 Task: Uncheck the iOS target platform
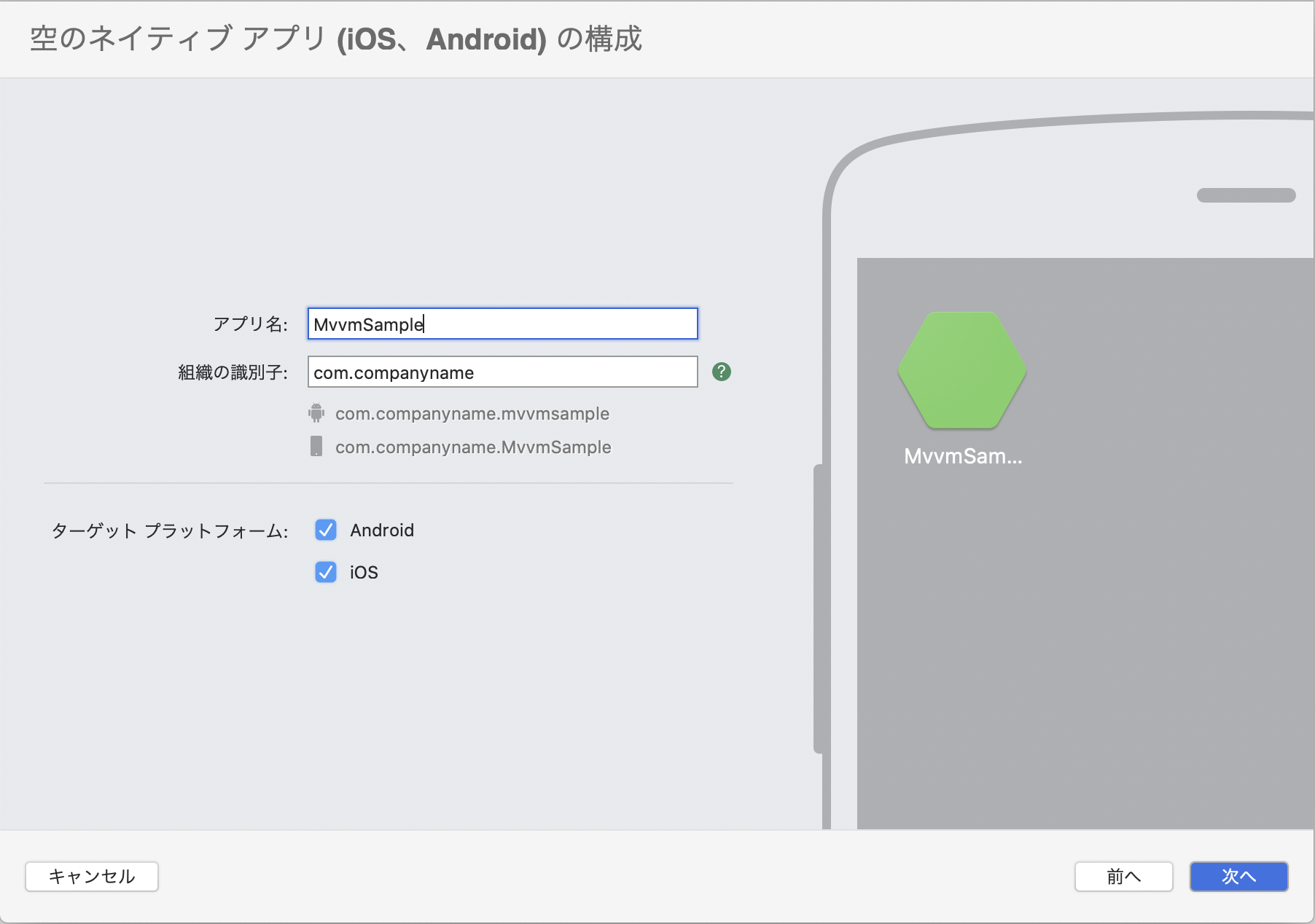[326, 572]
